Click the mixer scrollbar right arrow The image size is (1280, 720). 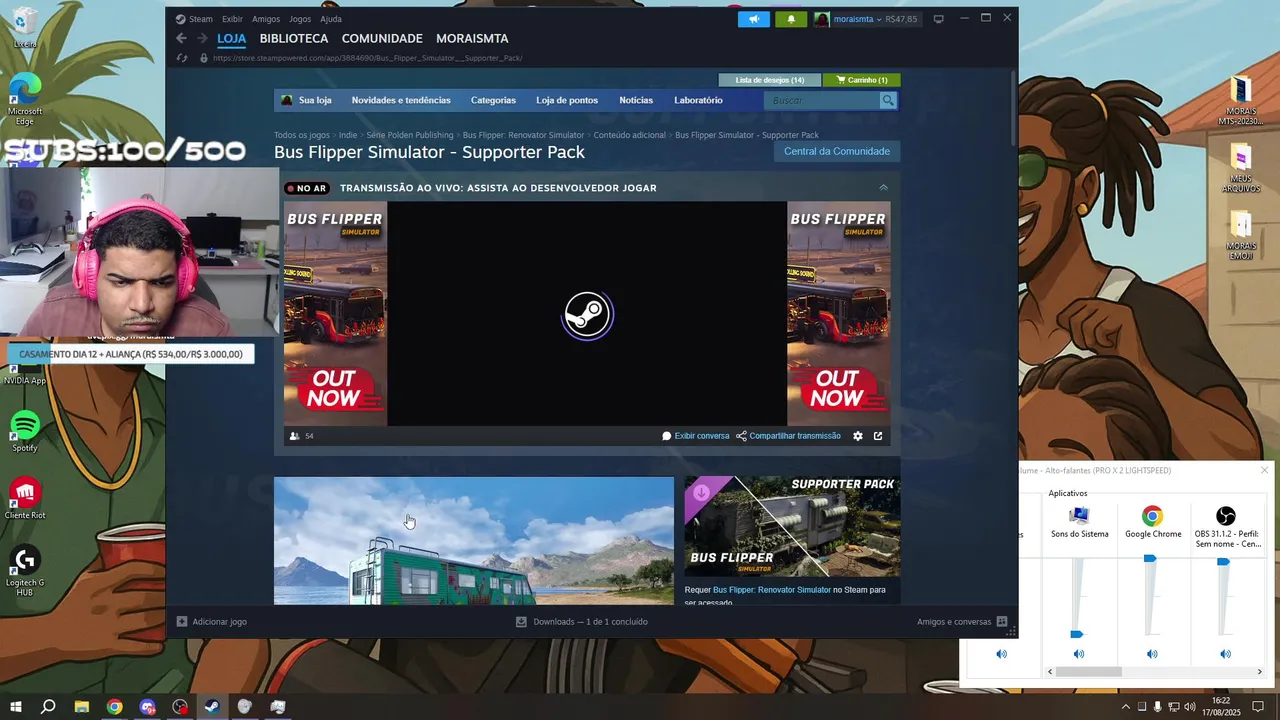[x=1259, y=672]
